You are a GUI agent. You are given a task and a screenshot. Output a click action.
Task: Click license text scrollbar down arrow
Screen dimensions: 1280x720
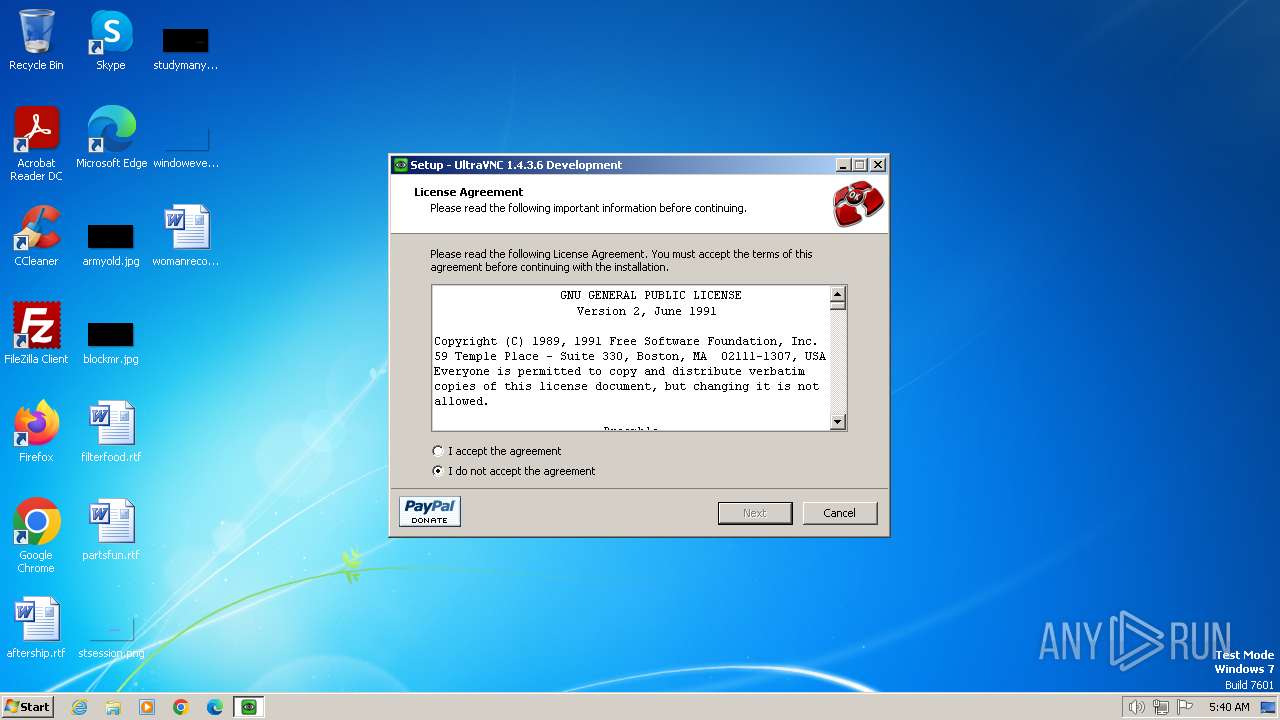[838, 422]
